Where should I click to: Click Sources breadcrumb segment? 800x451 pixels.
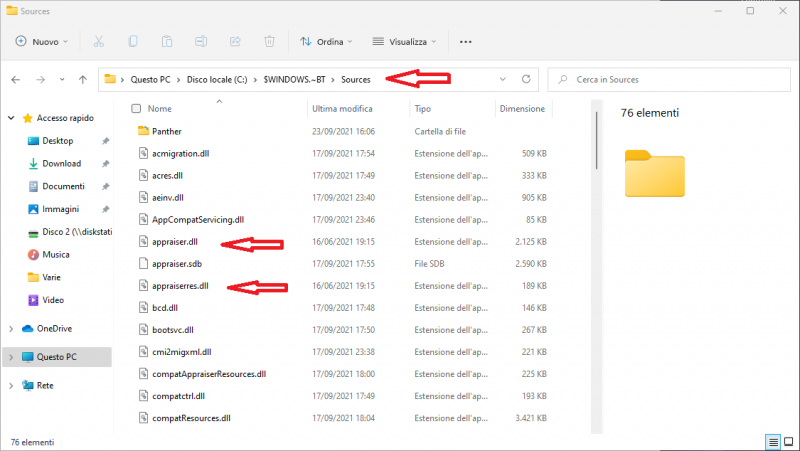[x=356, y=80]
